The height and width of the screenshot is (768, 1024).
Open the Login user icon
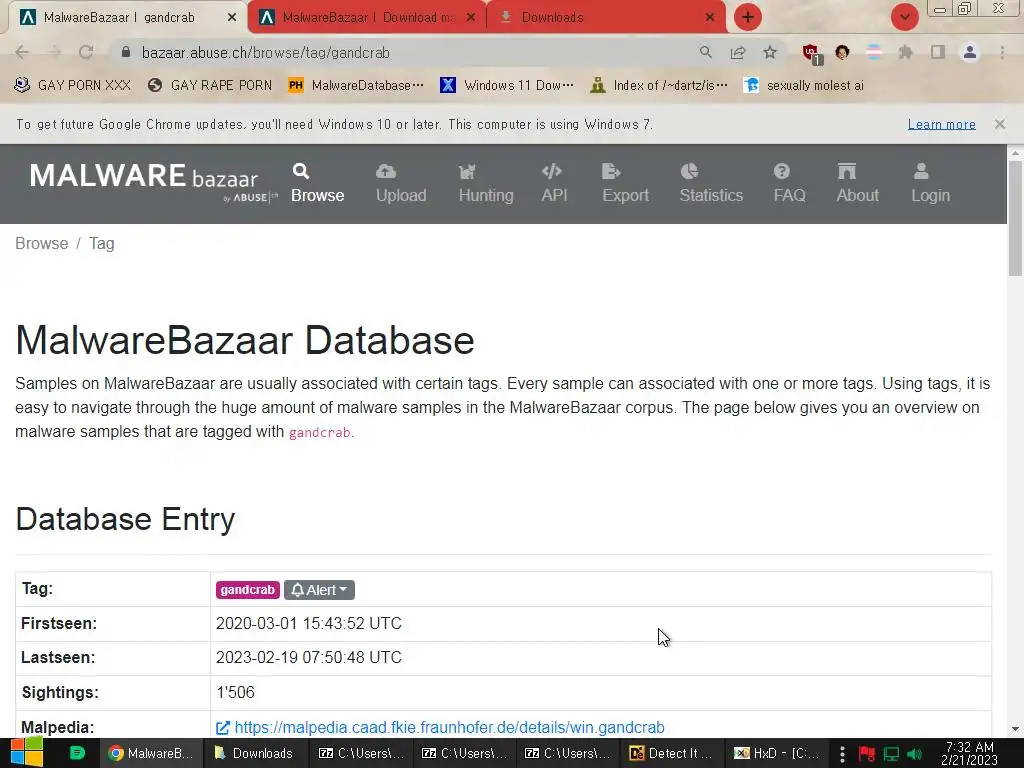click(x=921, y=171)
